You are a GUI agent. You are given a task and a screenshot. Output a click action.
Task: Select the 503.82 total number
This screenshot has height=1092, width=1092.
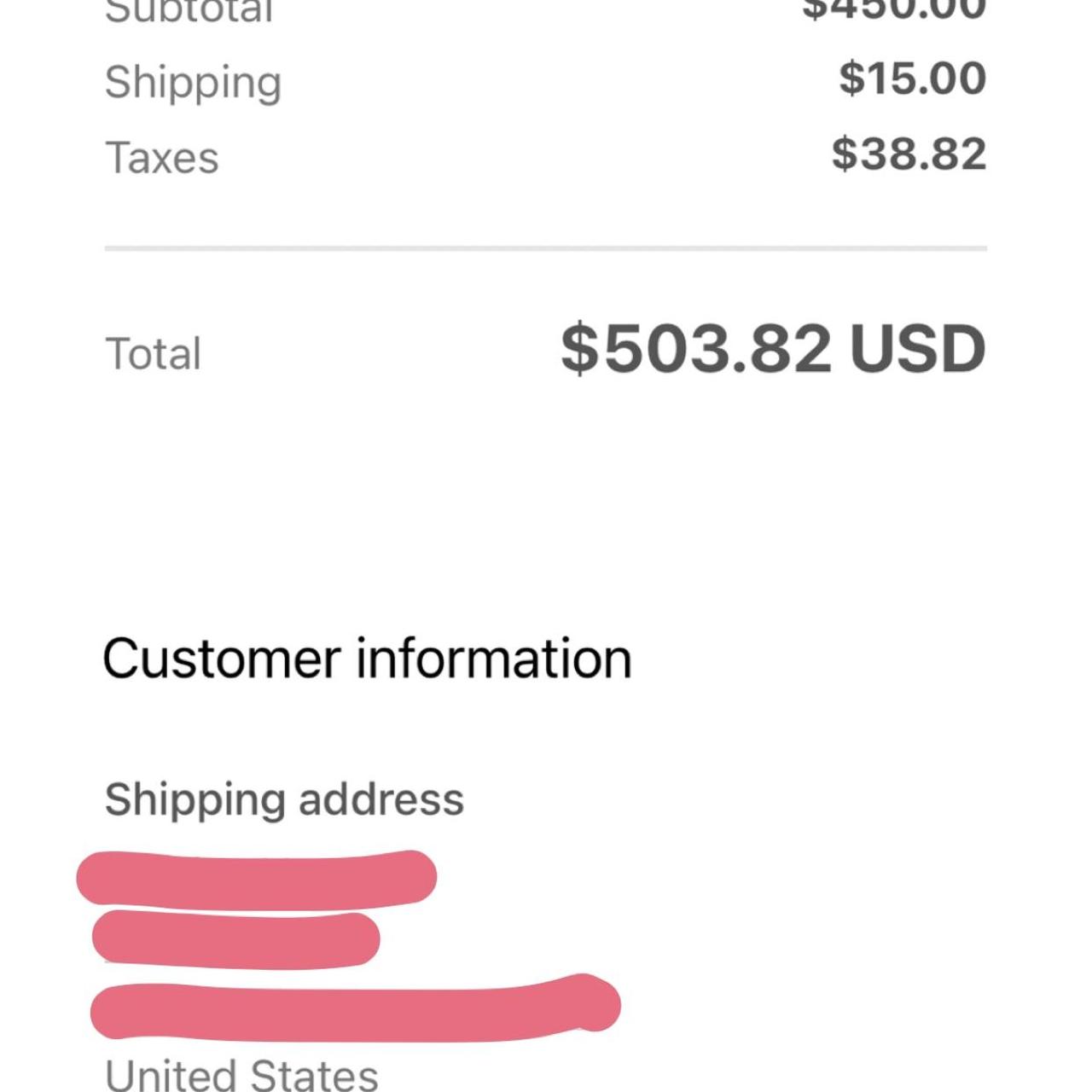717,349
